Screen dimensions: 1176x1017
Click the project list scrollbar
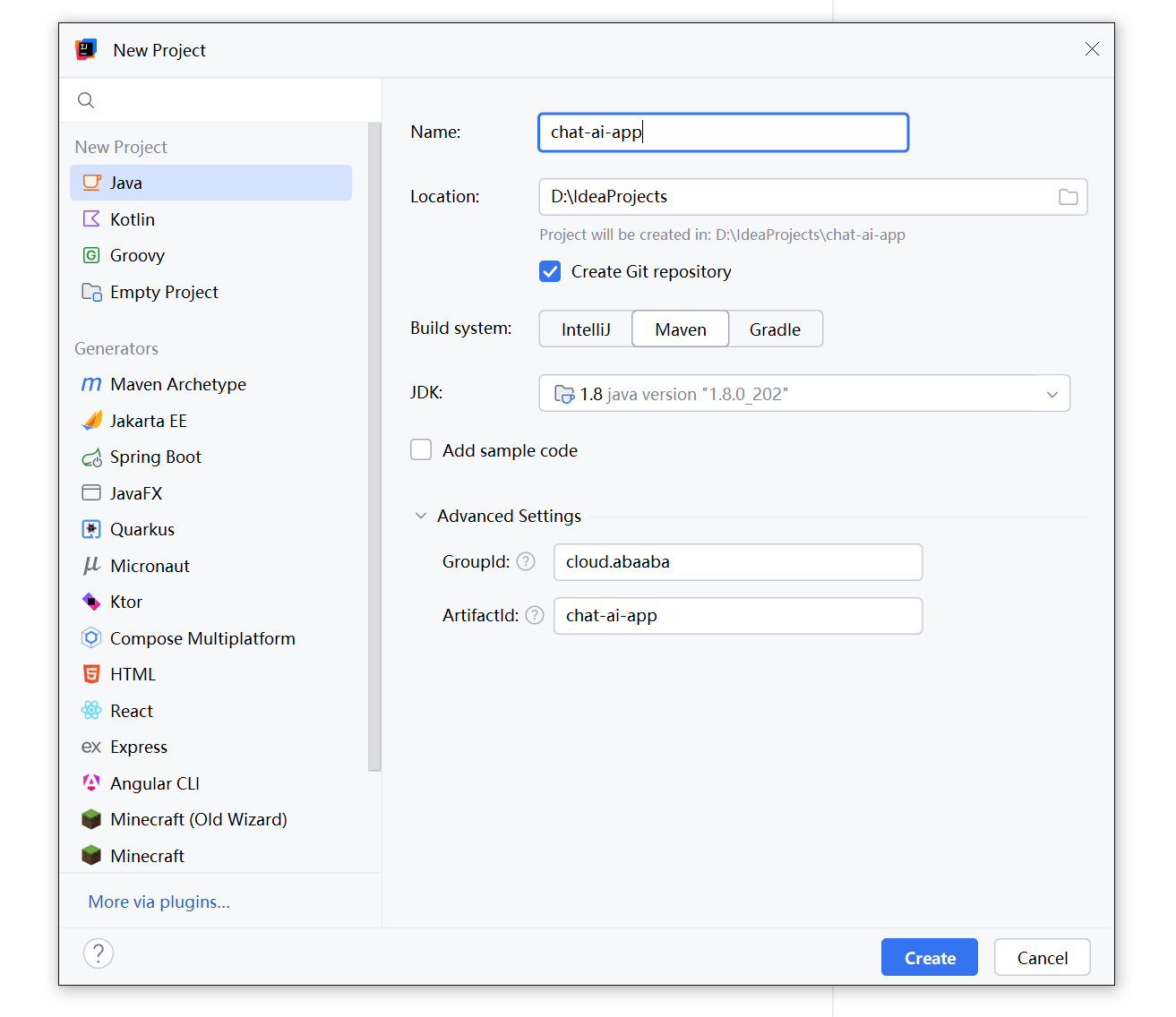(x=374, y=447)
